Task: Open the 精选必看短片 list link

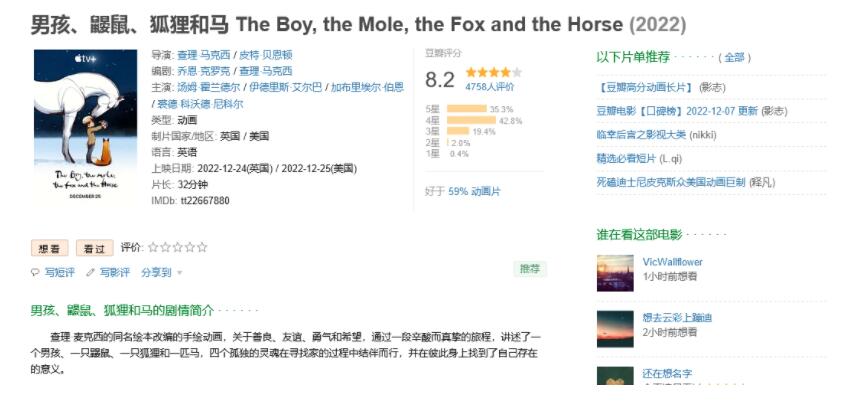Action: coord(626,159)
